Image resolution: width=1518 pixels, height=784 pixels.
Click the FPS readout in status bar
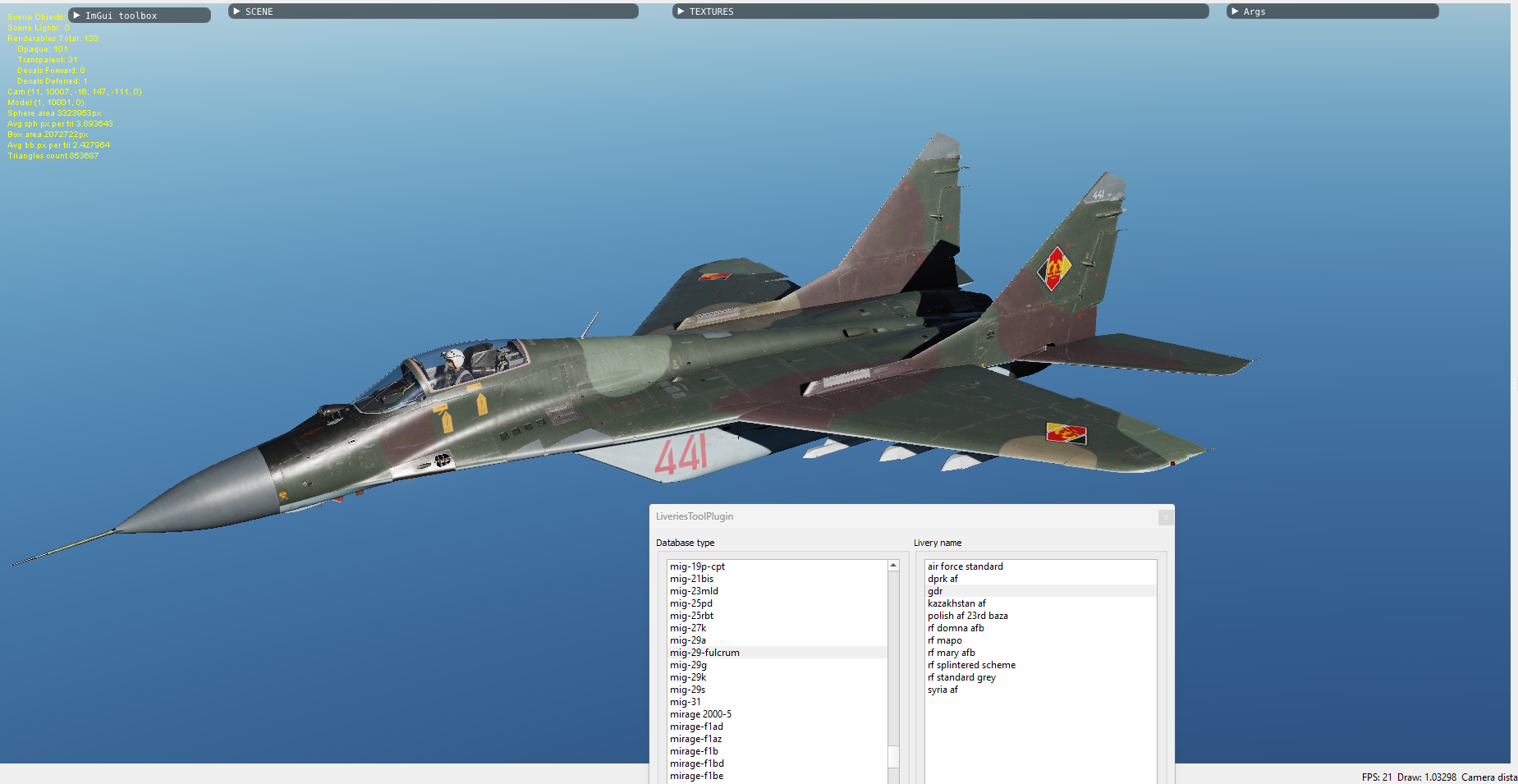1377,777
